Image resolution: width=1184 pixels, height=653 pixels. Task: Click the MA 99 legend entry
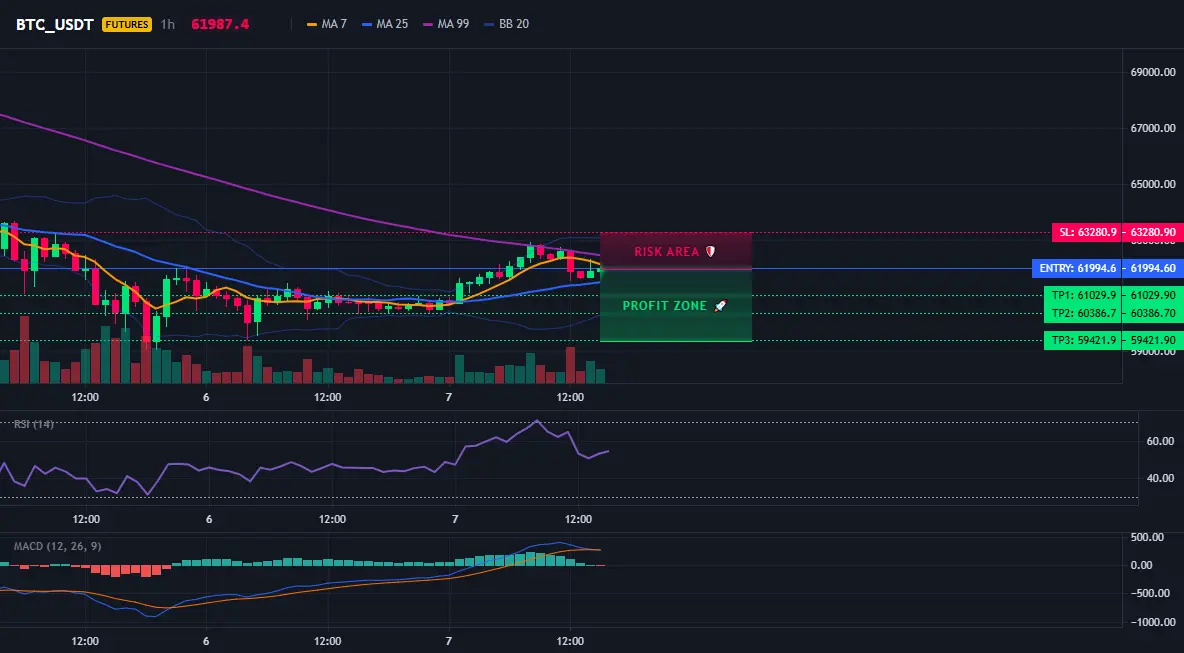(x=446, y=24)
